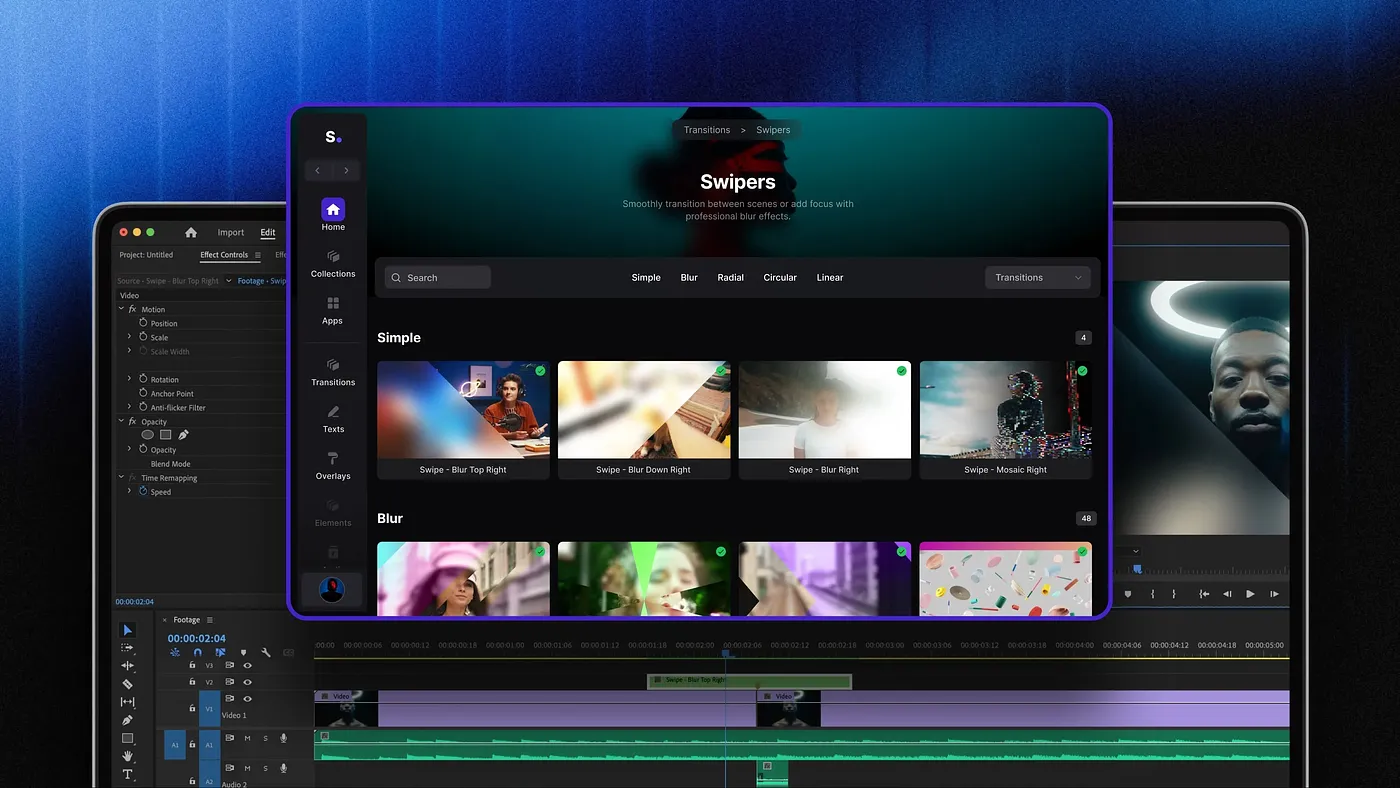Viewport: 1400px width, 788px height.
Task: Click the plugin Search field
Action: tap(438, 278)
